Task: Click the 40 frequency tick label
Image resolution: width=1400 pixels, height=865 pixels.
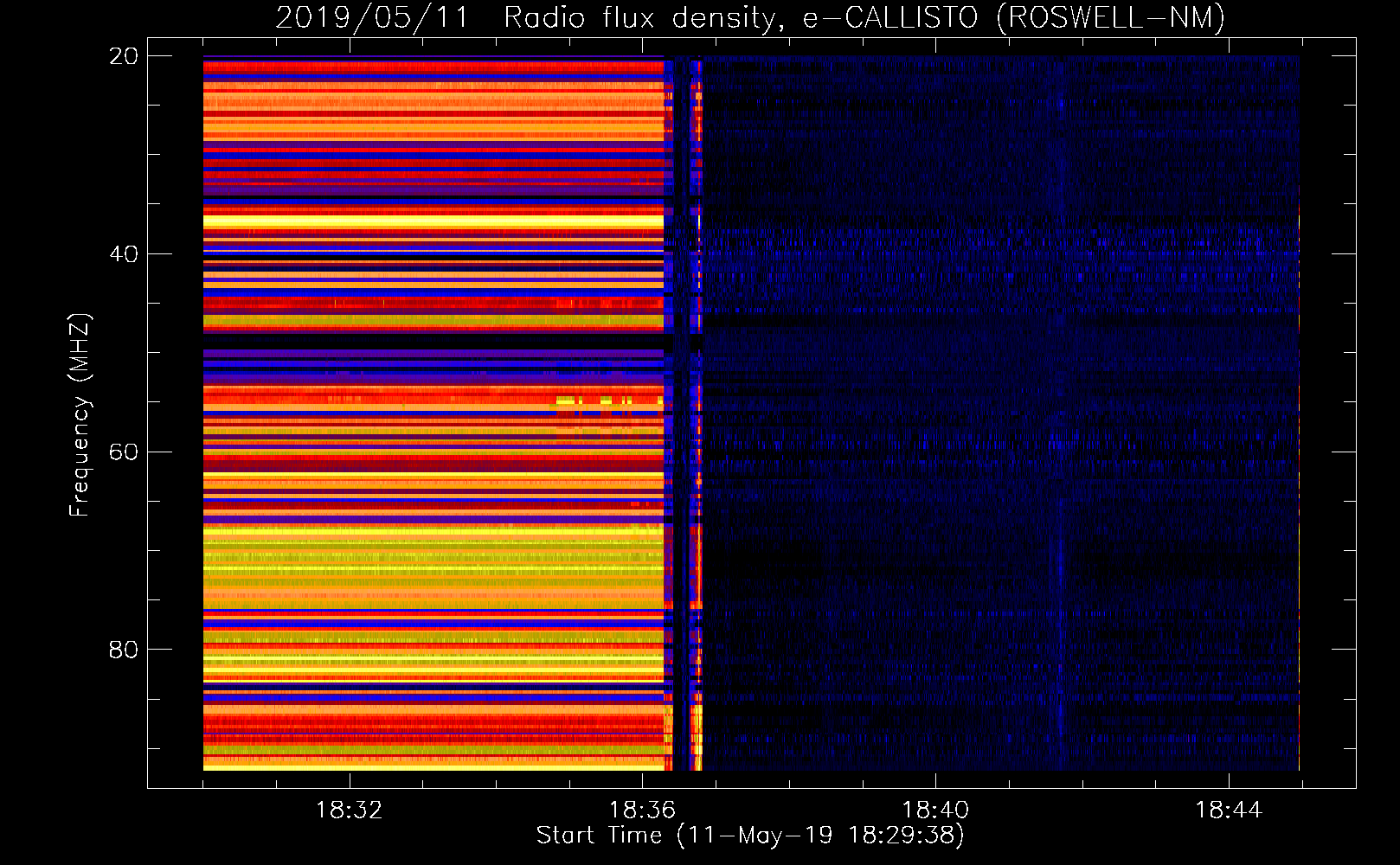Action: (x=123, y=254)
